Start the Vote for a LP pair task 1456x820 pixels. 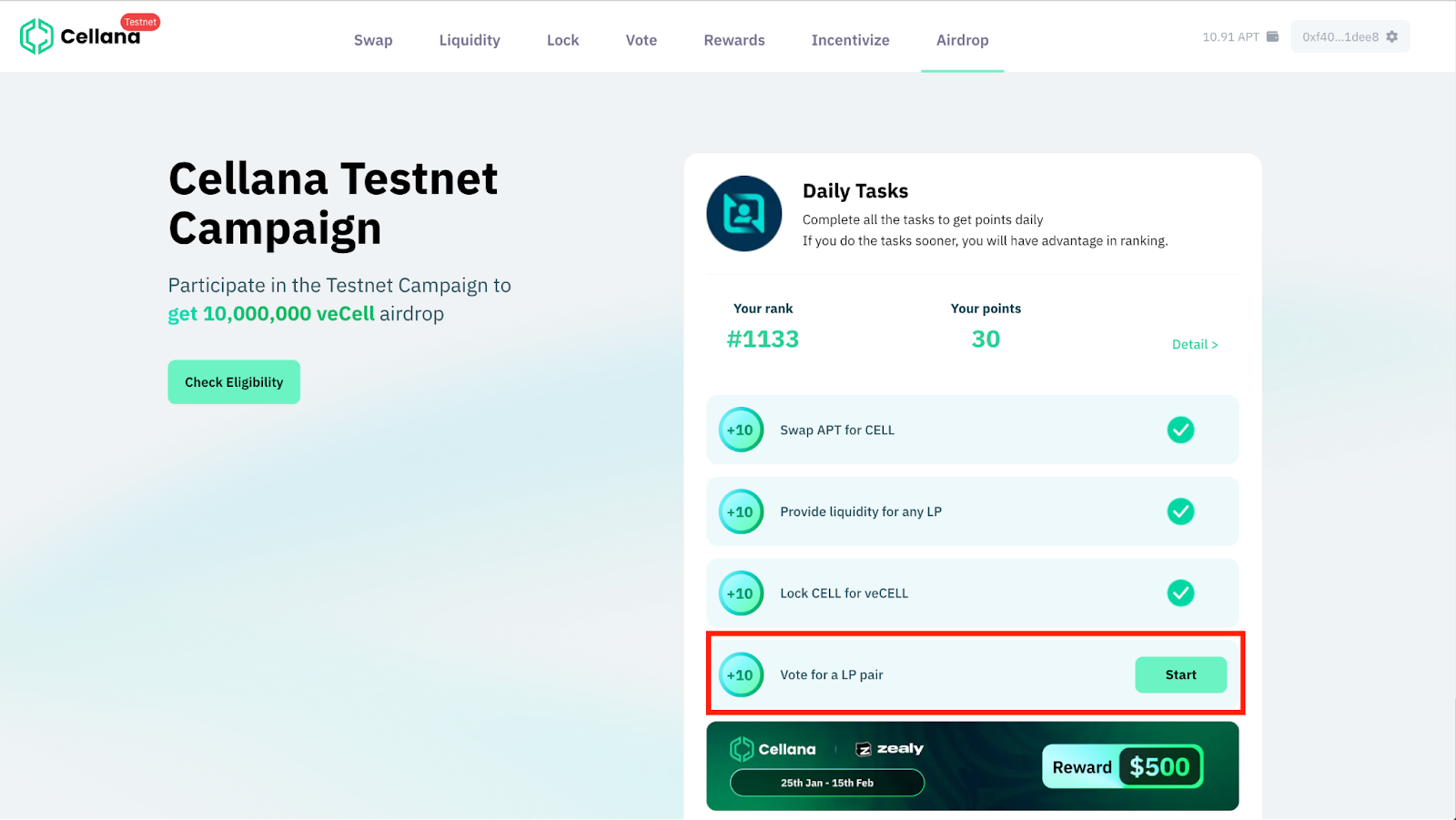pos(1179,674)
